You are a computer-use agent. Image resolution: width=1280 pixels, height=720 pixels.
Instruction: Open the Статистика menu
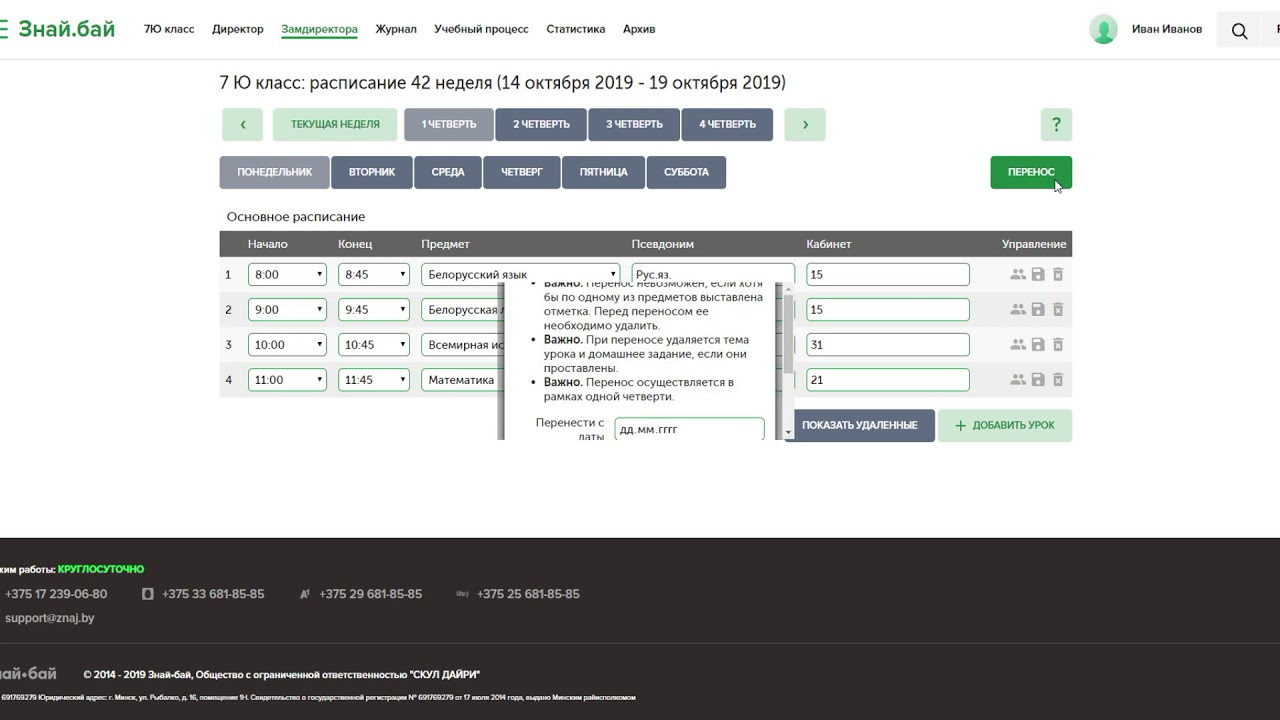pos(575,29)
